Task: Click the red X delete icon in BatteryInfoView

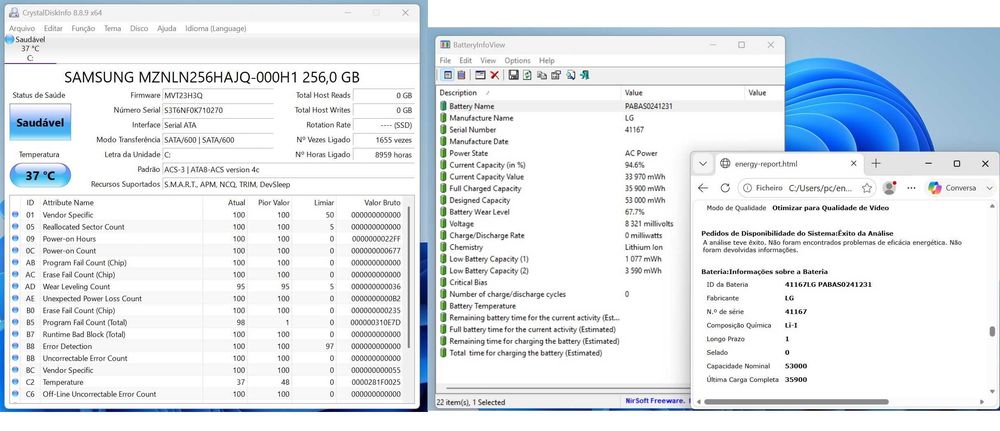Action: coord(494,75)
